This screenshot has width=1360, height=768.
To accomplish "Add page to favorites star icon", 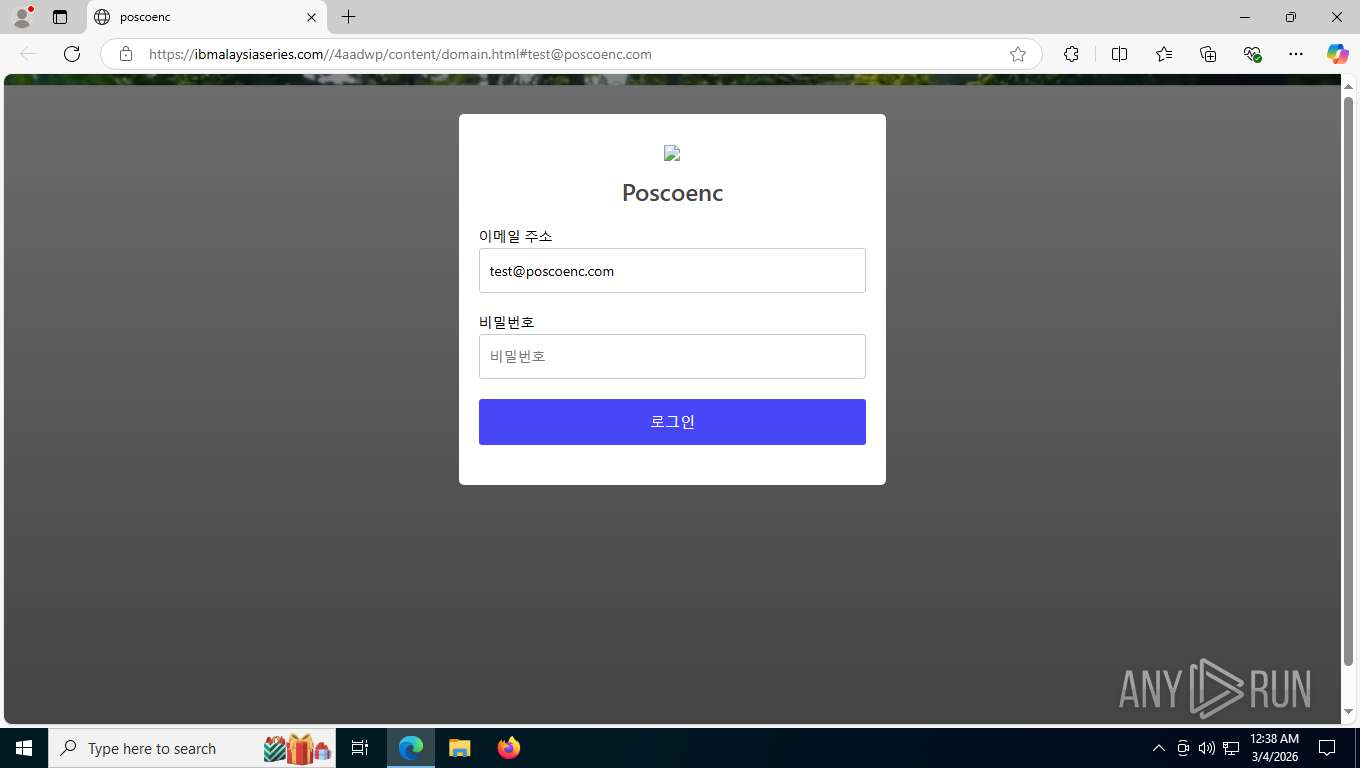I will [1018, 54].
